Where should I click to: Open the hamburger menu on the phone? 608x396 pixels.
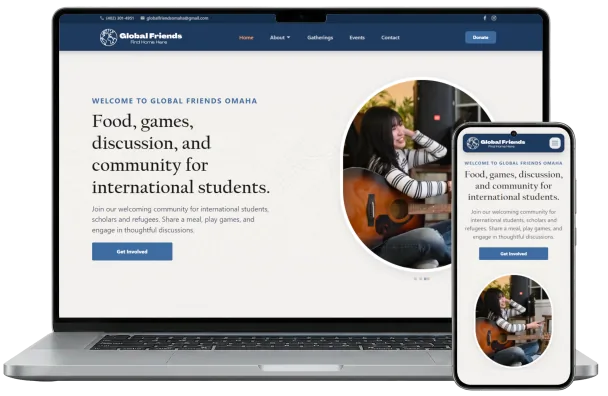[555, 143]
